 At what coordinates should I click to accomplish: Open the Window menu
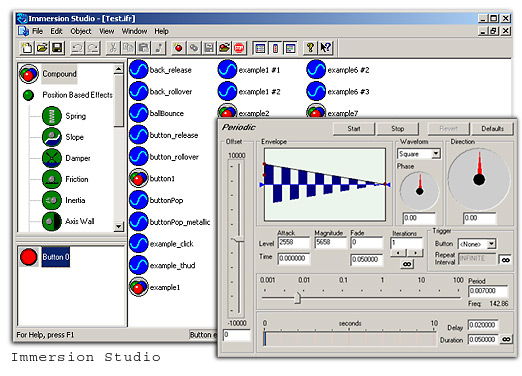tap(134, 31)
